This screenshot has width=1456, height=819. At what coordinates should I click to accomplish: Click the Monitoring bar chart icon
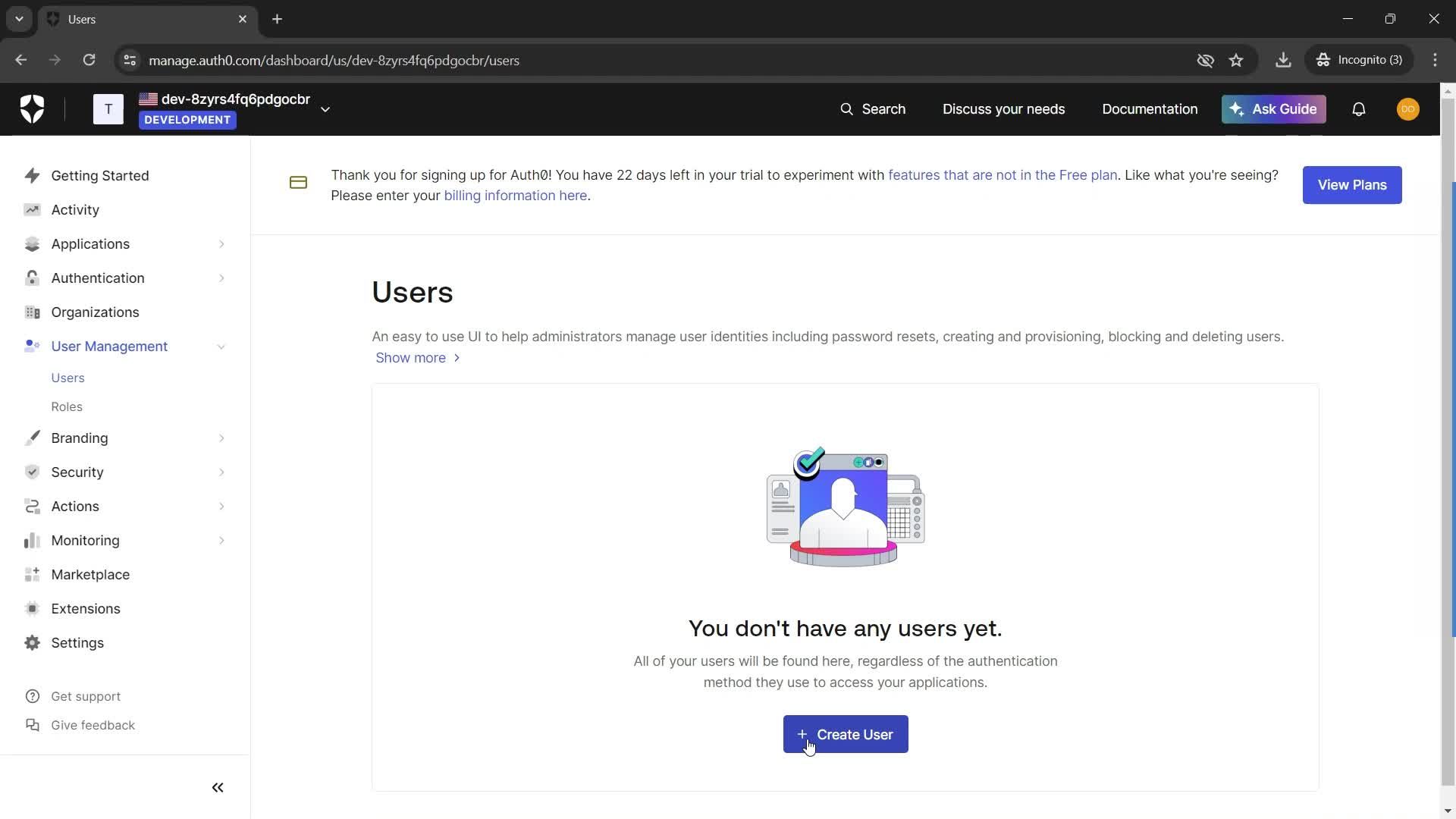coord(32,541)
